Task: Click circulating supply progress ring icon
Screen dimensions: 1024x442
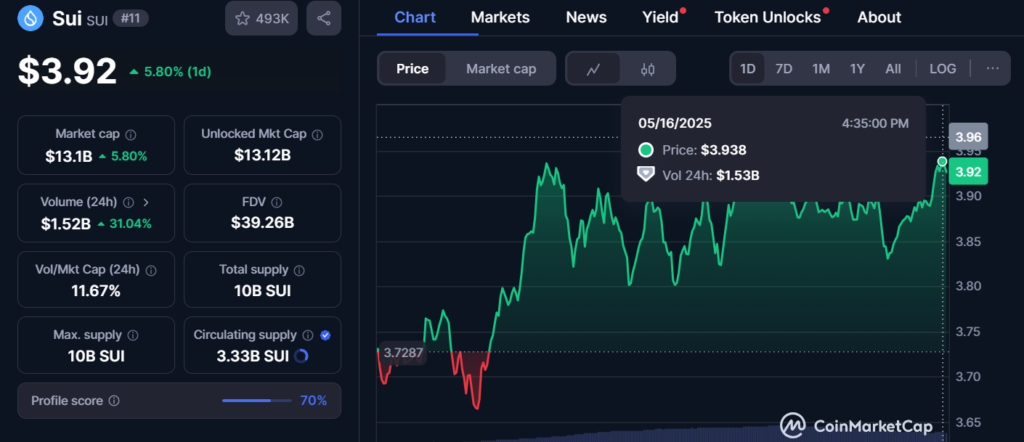Action: pos(302,356)
